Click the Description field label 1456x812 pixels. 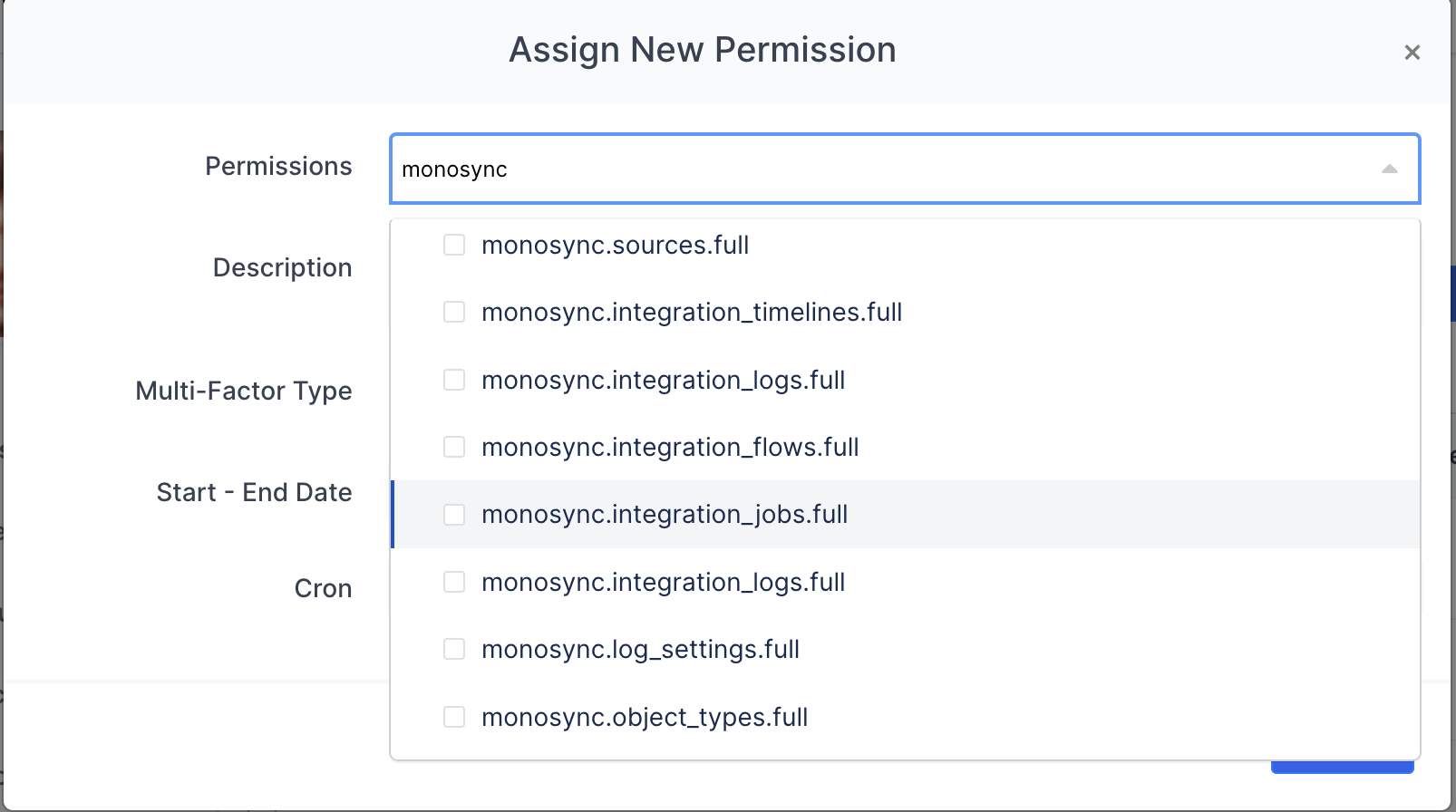282,268
